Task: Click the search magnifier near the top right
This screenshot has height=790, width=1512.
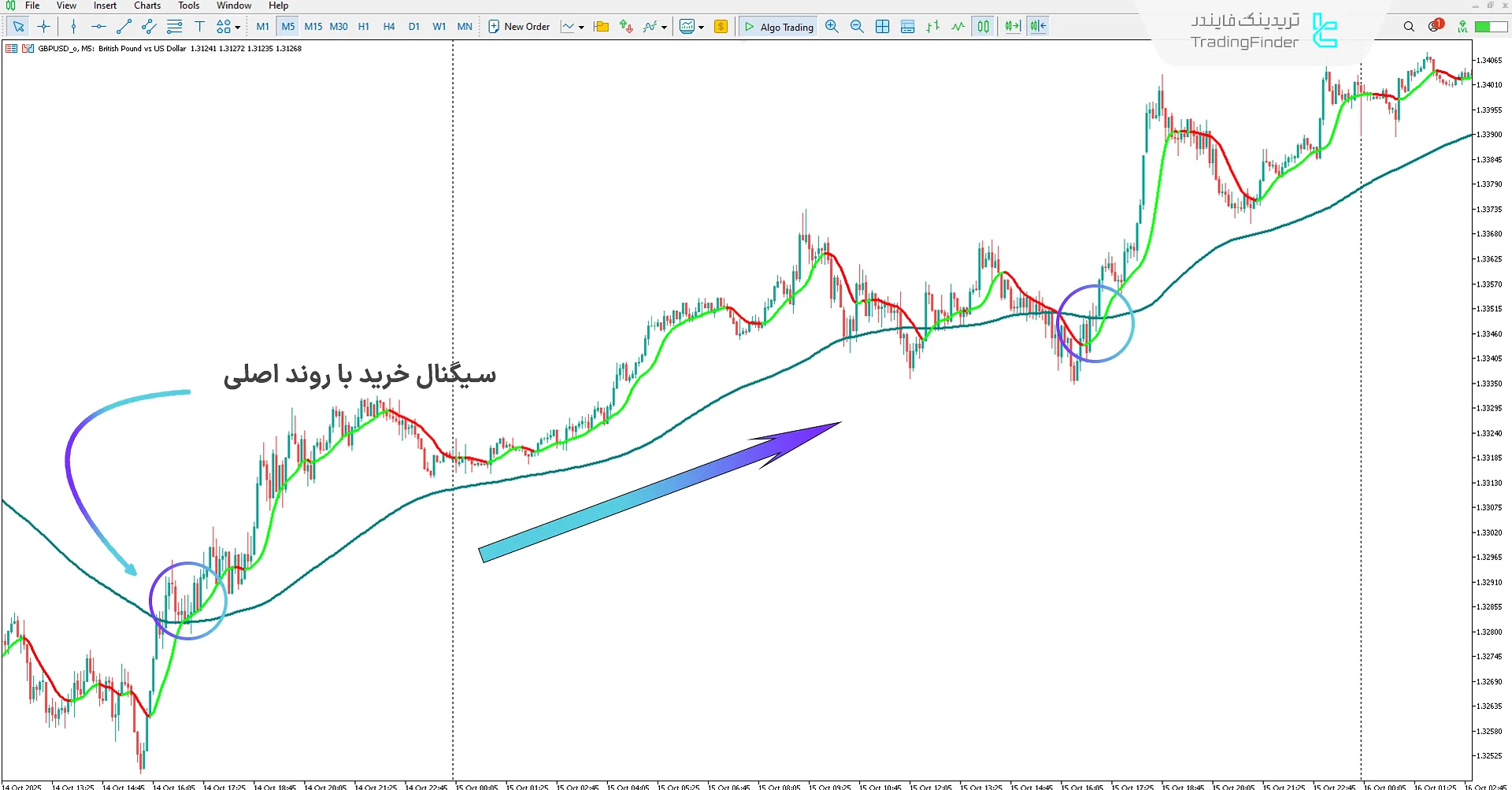Action: tap(1409, 26)
